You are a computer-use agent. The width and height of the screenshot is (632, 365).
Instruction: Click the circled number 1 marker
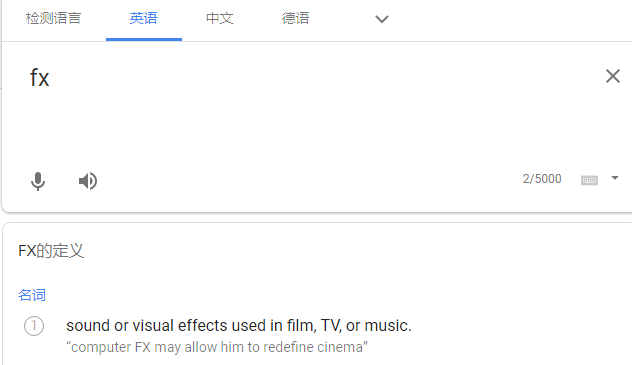[x=34, y=326]
